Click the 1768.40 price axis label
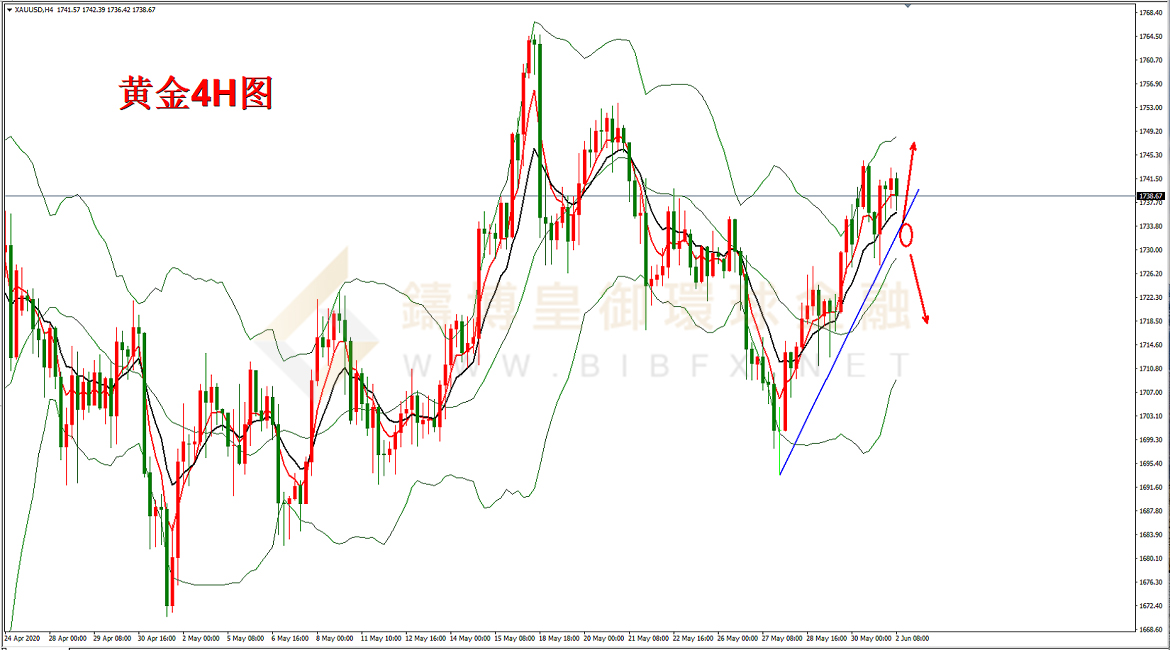Image resolution: width=1170 pixels, height=650 pixels. (1151, 13)
